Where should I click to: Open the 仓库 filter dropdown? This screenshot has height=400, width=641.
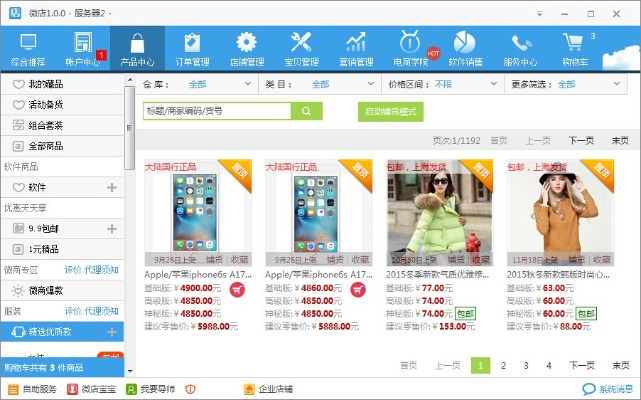coord(197,84)
